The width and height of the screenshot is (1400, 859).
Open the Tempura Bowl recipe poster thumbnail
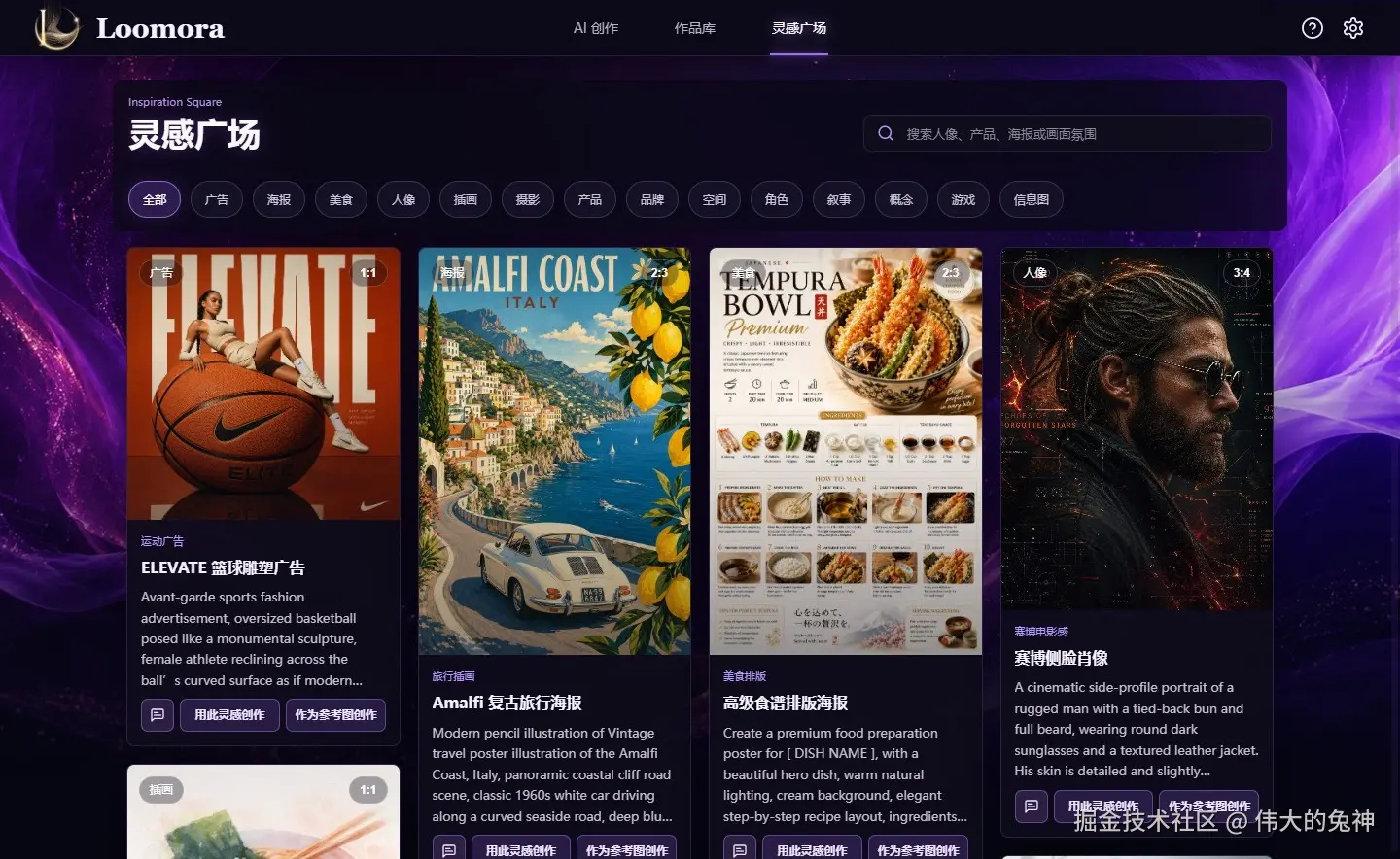[846, 451]
